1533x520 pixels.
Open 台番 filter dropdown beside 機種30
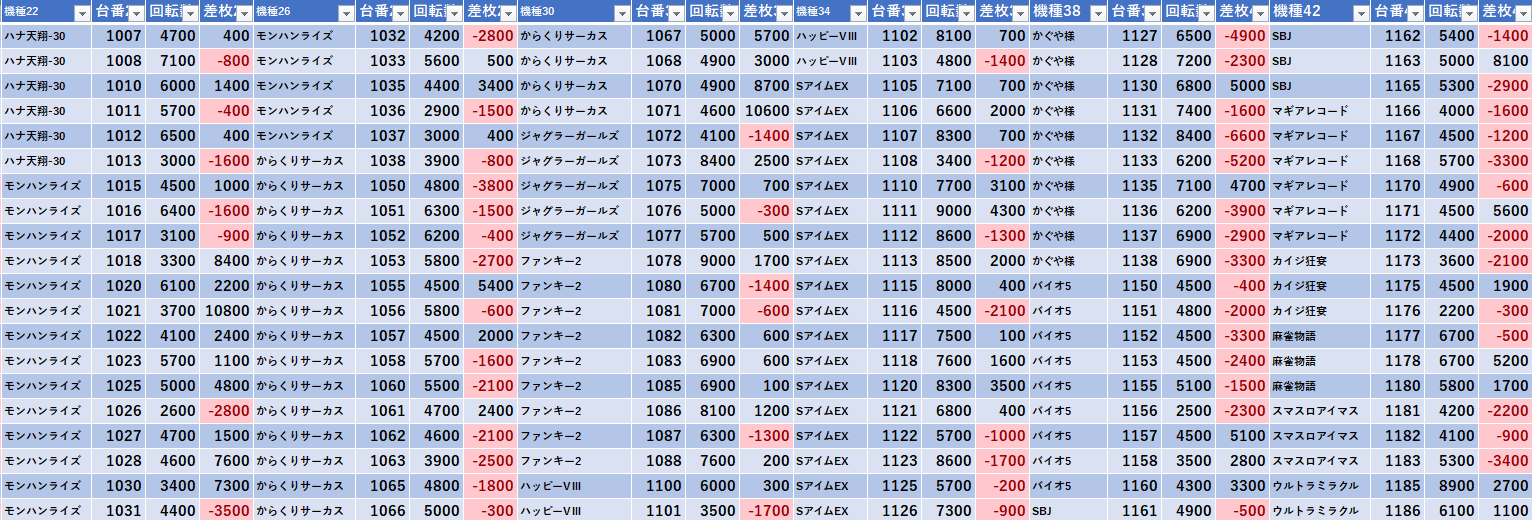675,13
